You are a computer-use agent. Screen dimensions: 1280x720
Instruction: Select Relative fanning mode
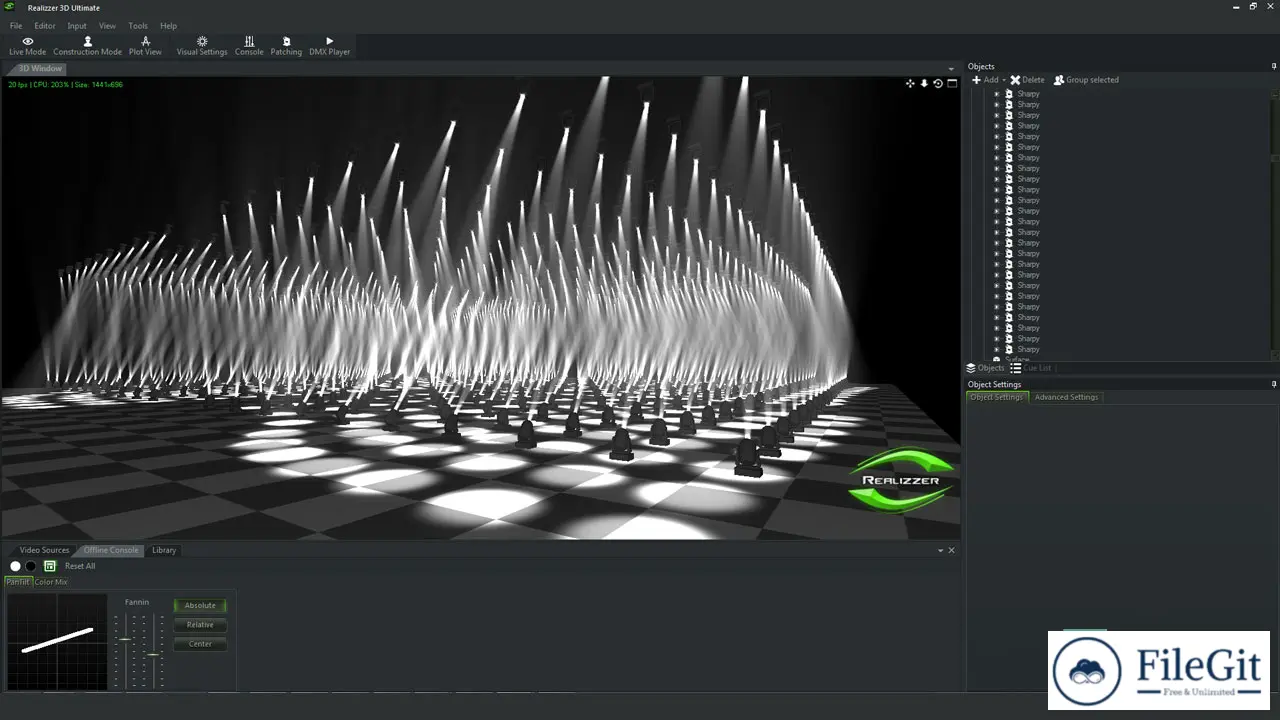click(x=200, y=625)
